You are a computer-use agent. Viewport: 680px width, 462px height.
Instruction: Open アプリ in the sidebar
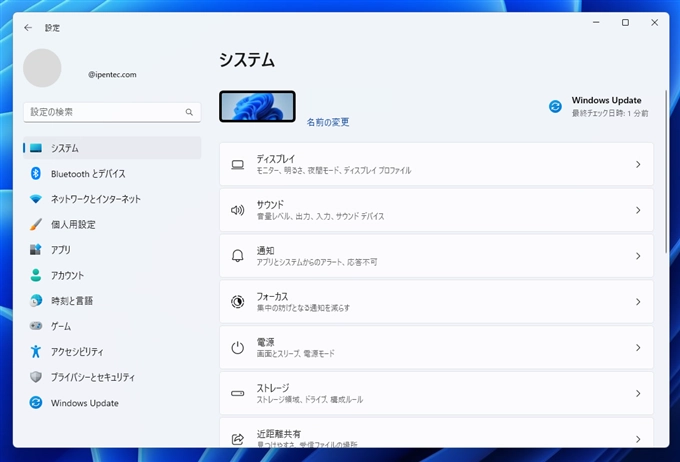112,250
